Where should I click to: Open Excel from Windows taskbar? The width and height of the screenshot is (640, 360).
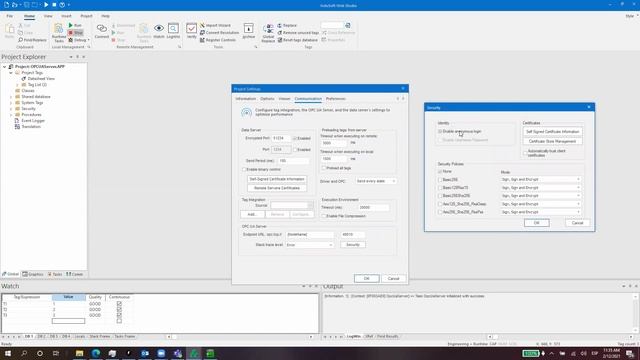[210, 353]
